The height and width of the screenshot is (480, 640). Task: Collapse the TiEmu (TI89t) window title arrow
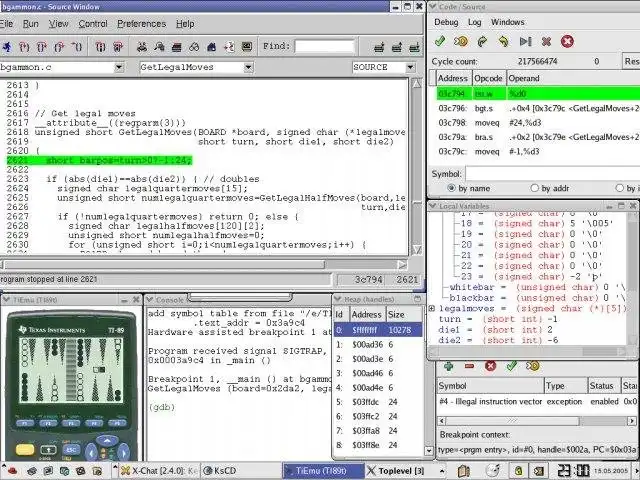pyautogui.click(x=6, y=300)
